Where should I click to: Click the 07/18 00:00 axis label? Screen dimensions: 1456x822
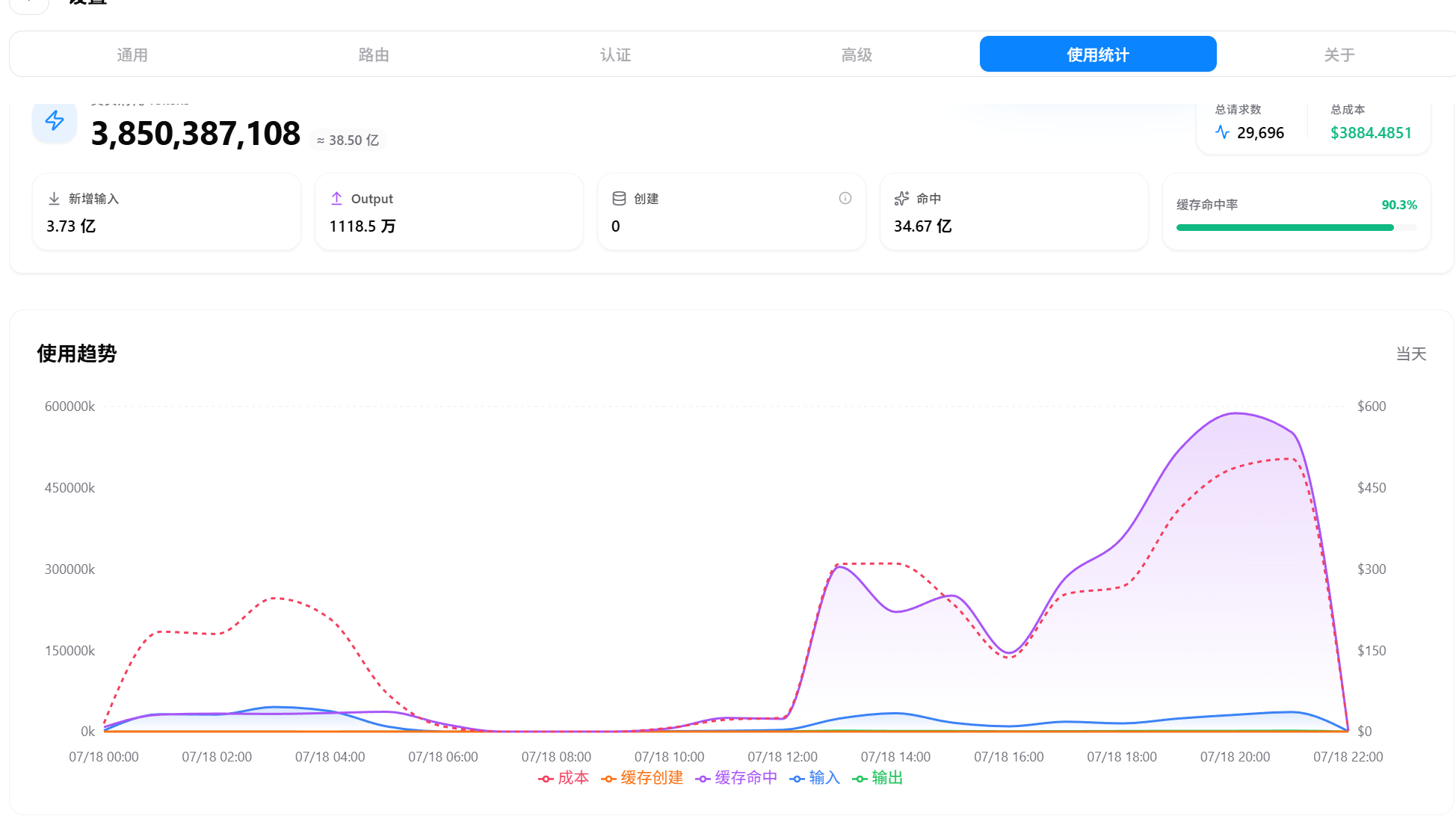104,757
